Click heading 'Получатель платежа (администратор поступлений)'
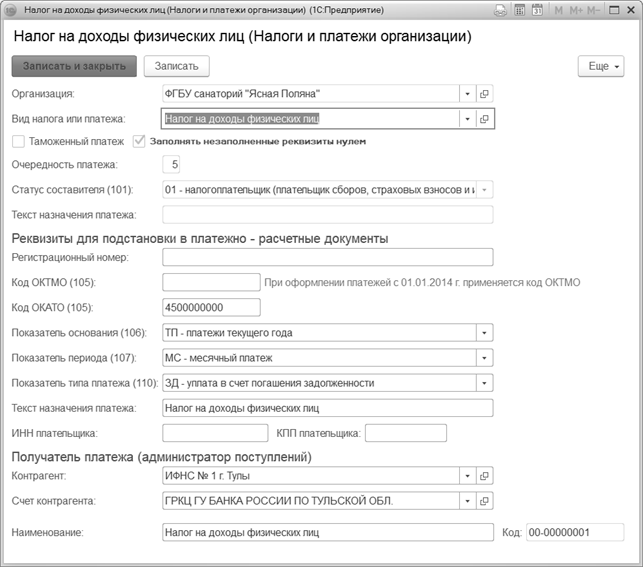Viewport: 643px width, 567px height. click(x=162, y=457)
